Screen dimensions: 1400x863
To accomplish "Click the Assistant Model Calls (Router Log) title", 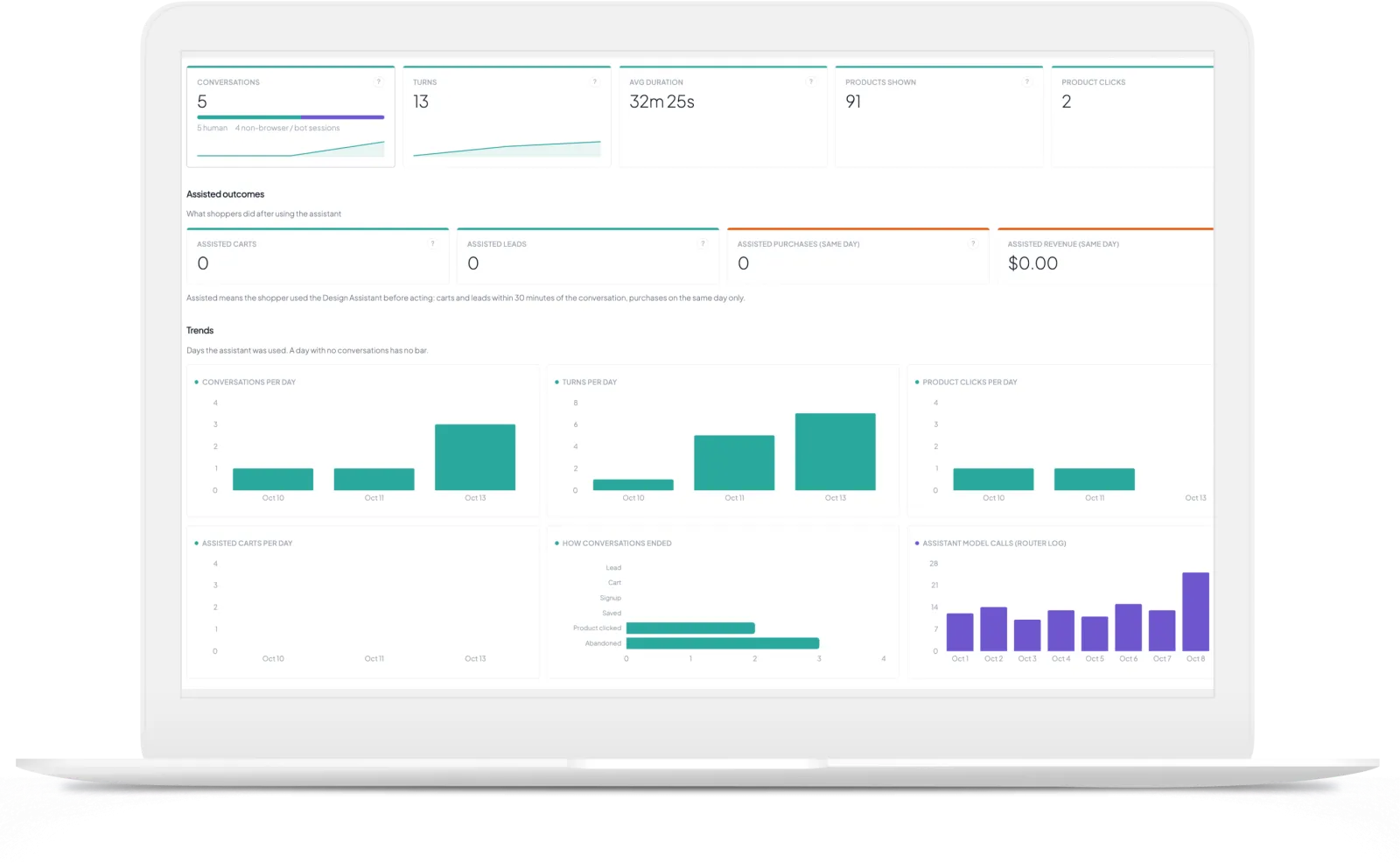I will 994,544.
